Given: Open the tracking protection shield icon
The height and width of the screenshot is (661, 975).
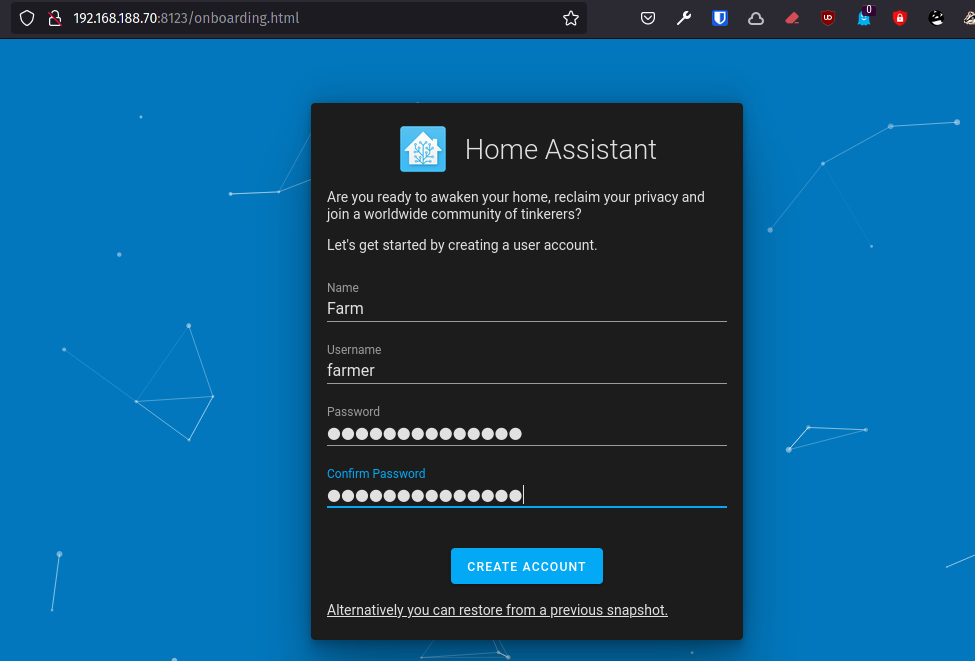Looking at the screenshot, I should pyautogui.click(x=27, y=18).
